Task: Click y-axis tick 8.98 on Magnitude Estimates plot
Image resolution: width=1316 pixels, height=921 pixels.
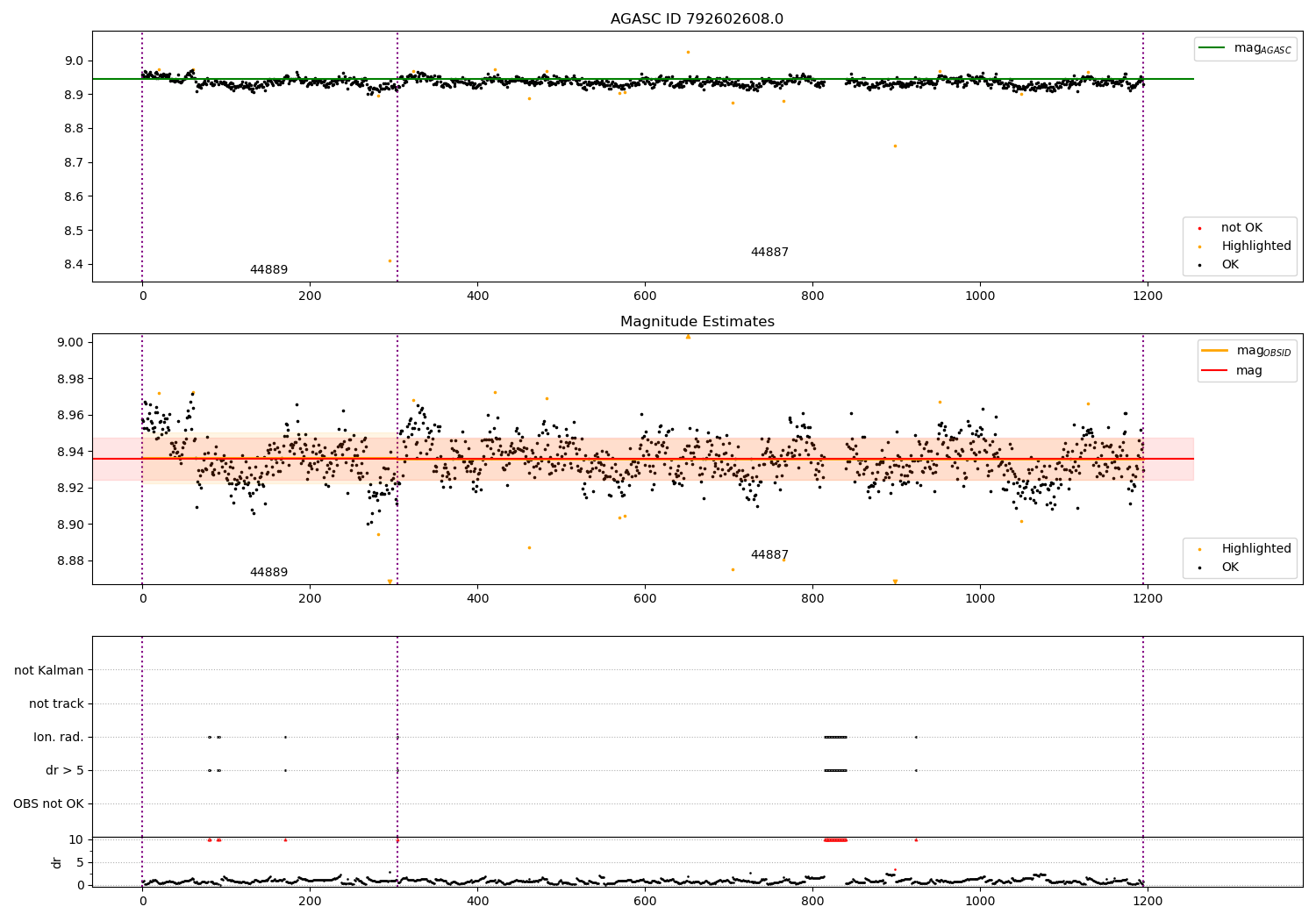Action: coord(71,379)
